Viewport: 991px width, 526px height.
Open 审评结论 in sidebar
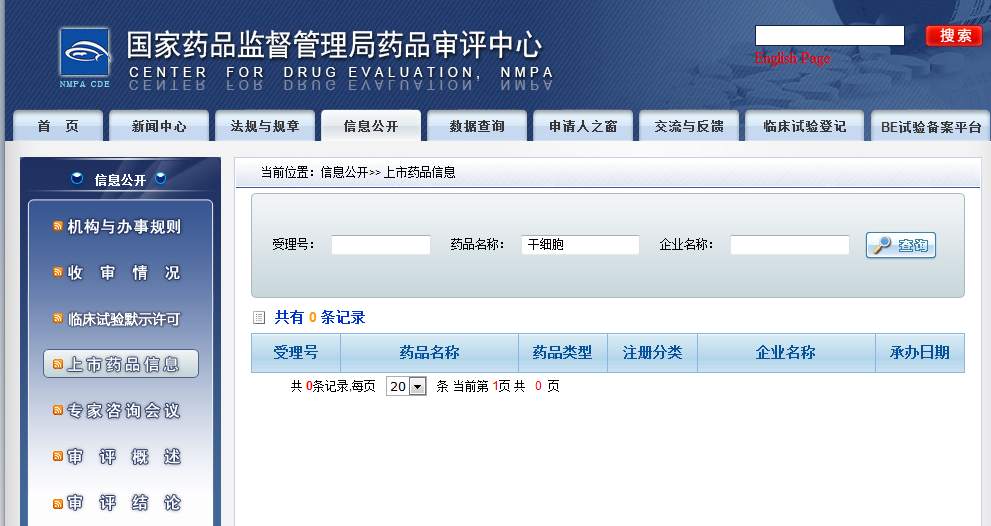124,503
